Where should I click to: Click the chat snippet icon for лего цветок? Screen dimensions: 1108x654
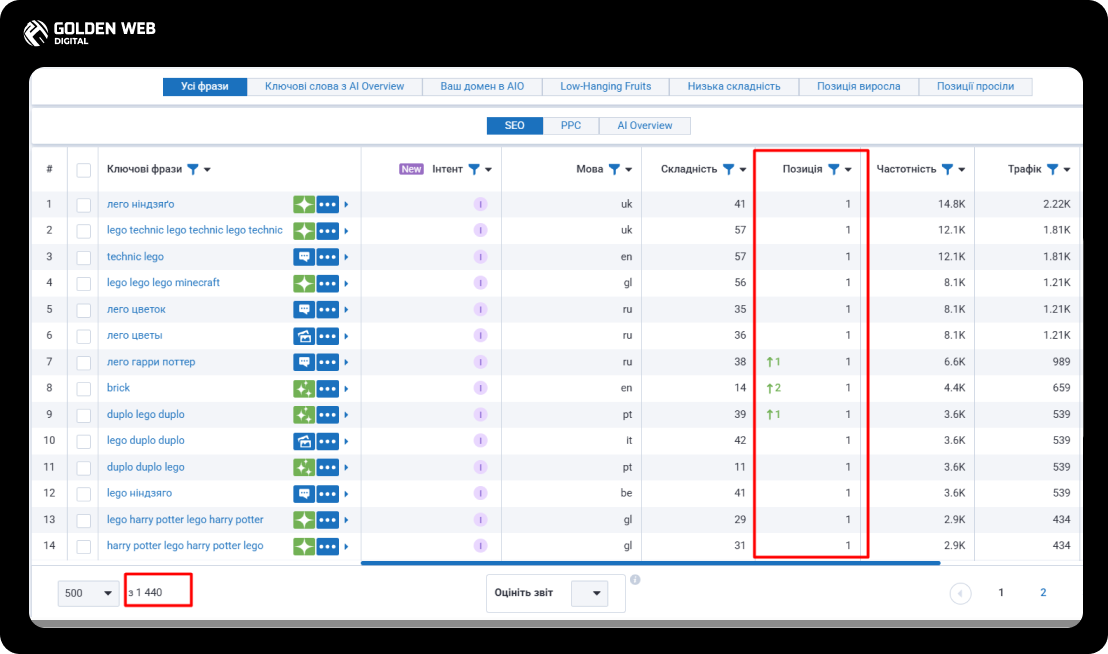tap(304, 309)
